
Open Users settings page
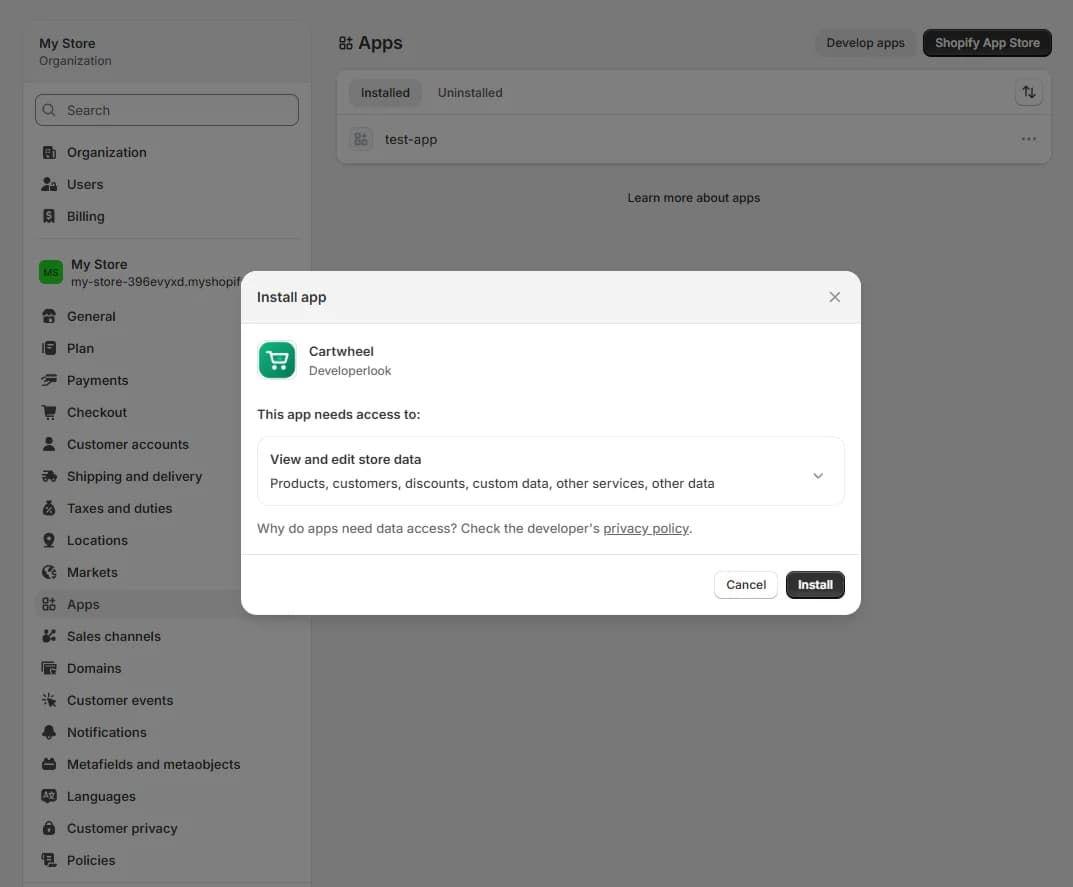coord(167,184)
